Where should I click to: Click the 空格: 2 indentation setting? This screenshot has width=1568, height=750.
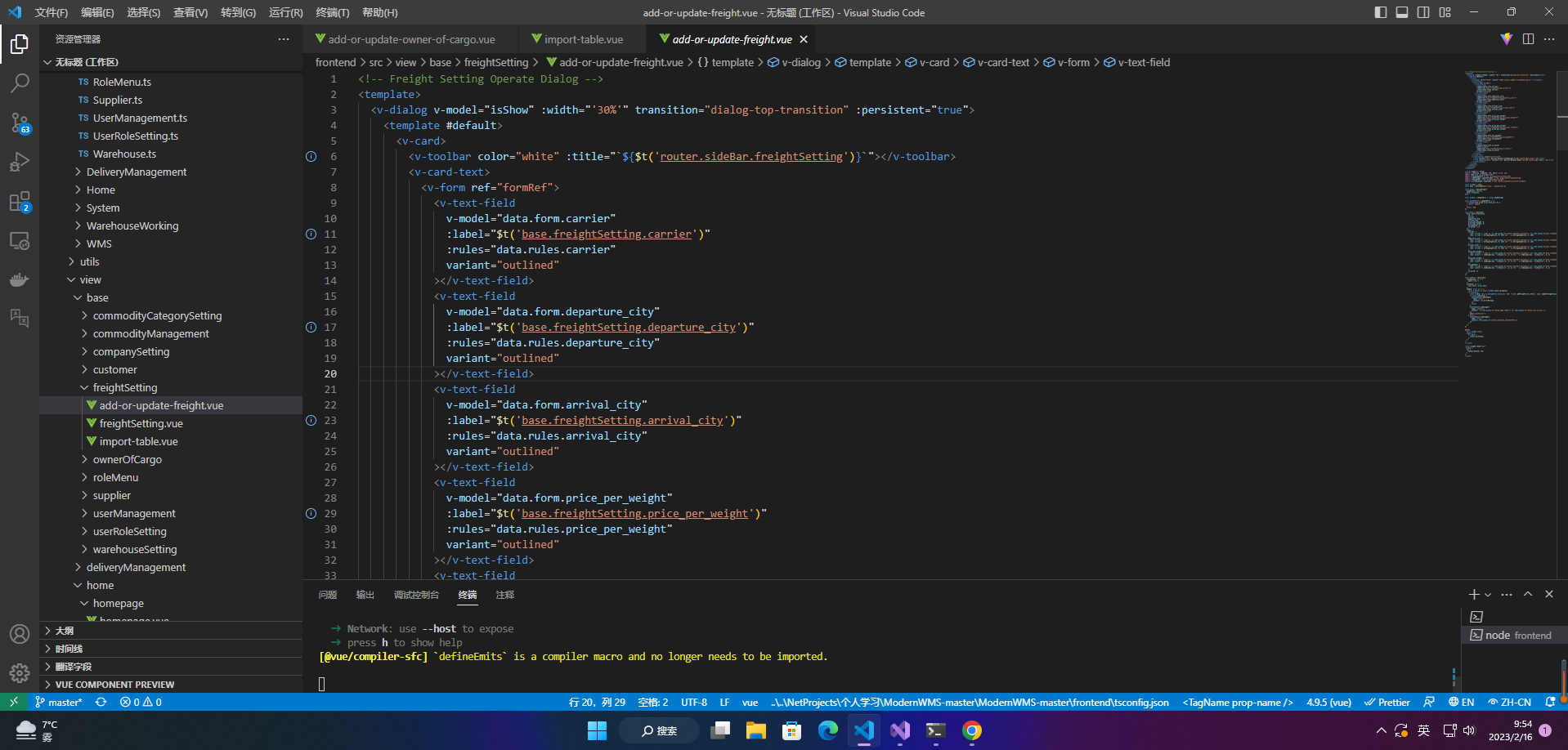(652, 702)
